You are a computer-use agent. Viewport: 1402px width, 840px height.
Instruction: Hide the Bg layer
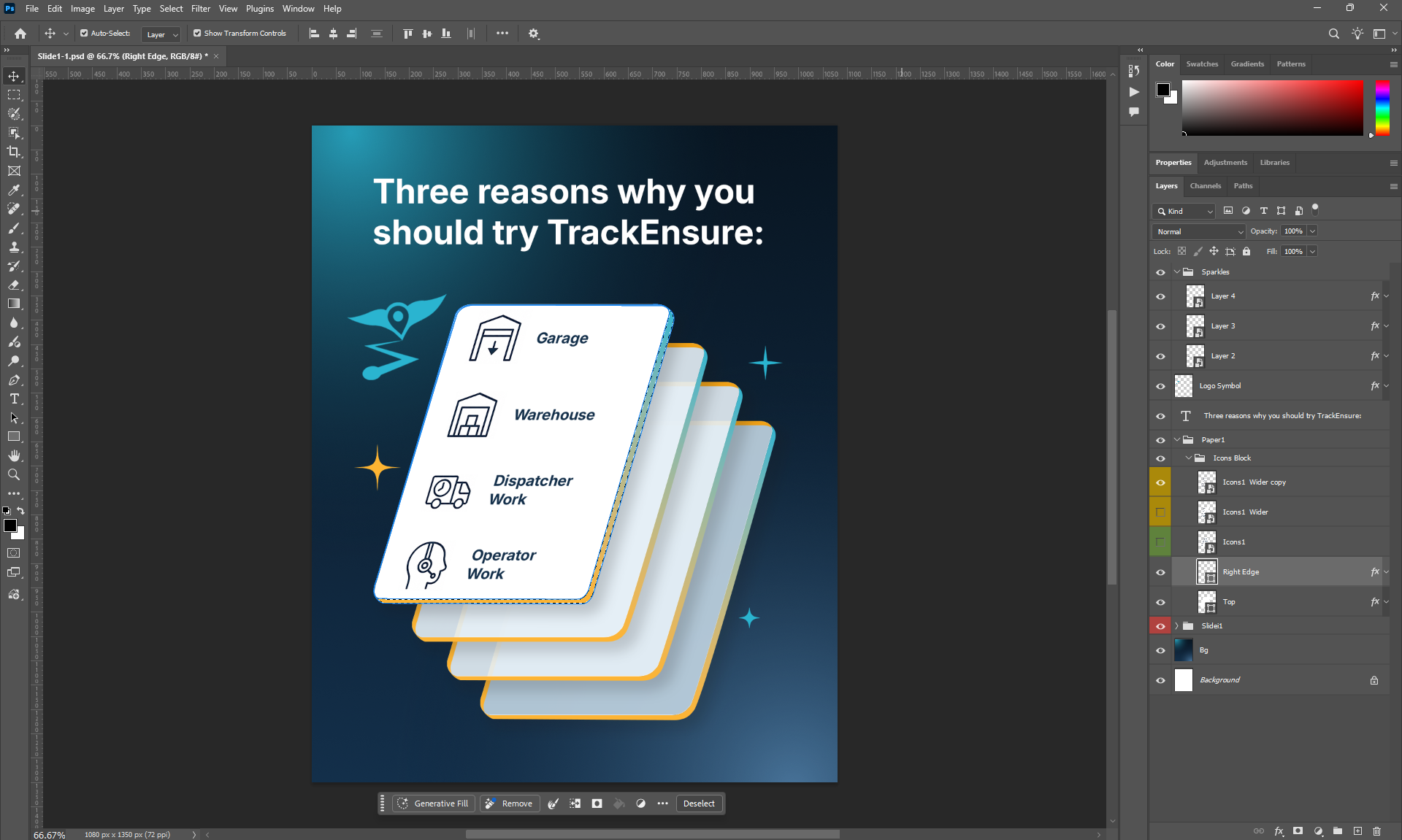click(1160, 650)
